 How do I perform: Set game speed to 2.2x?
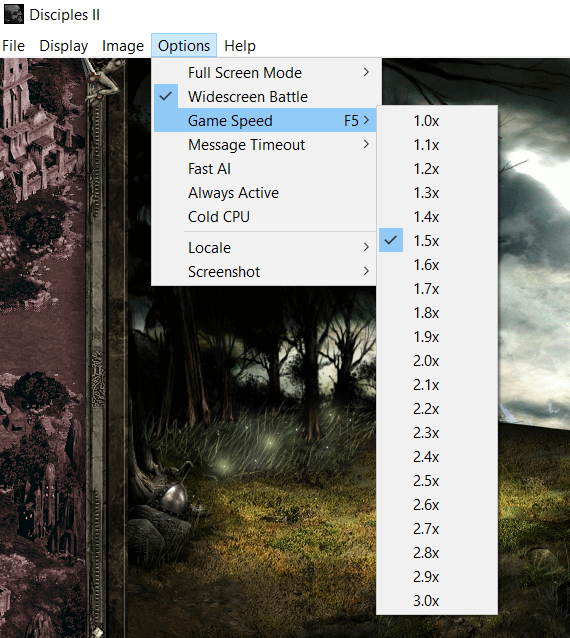click(437, 409)
